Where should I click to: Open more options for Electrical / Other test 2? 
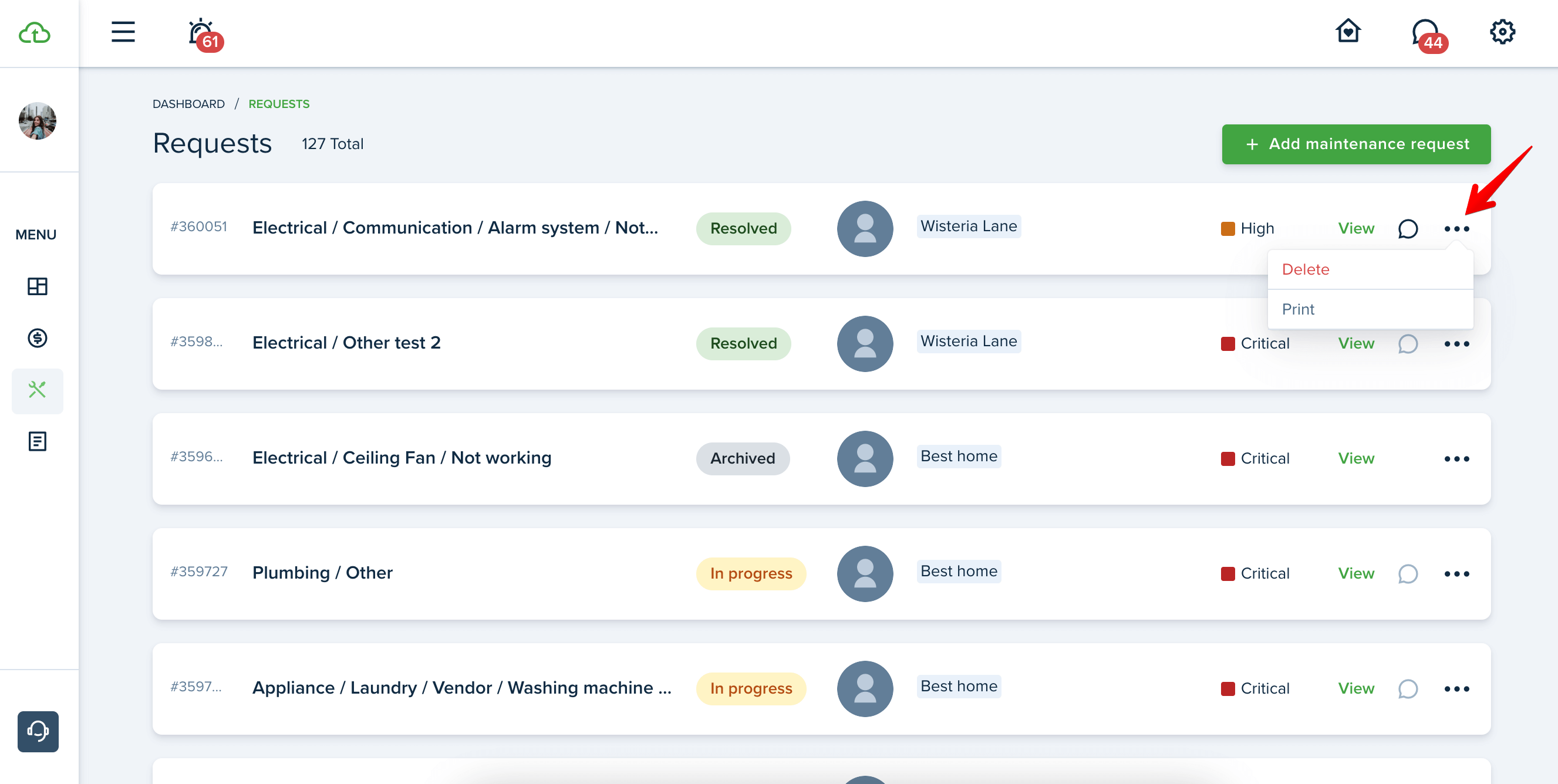1456,344
